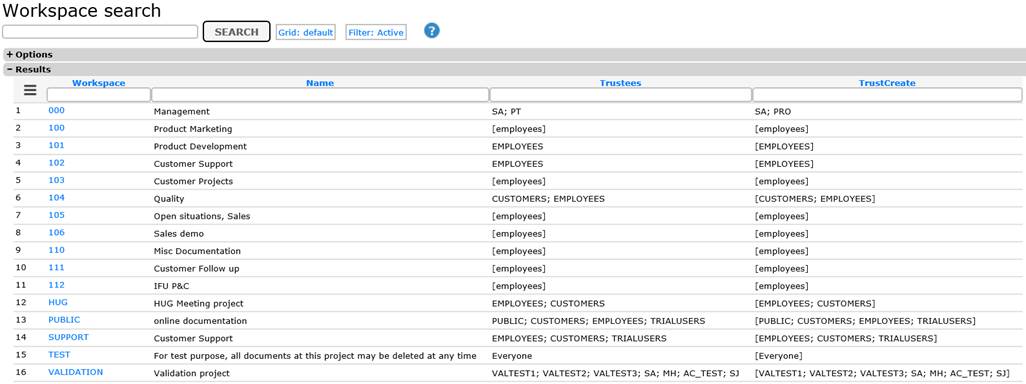The image size is (1026, 384).
Task: Click the TrustCreate column filter field
Action: coord(888,95)
